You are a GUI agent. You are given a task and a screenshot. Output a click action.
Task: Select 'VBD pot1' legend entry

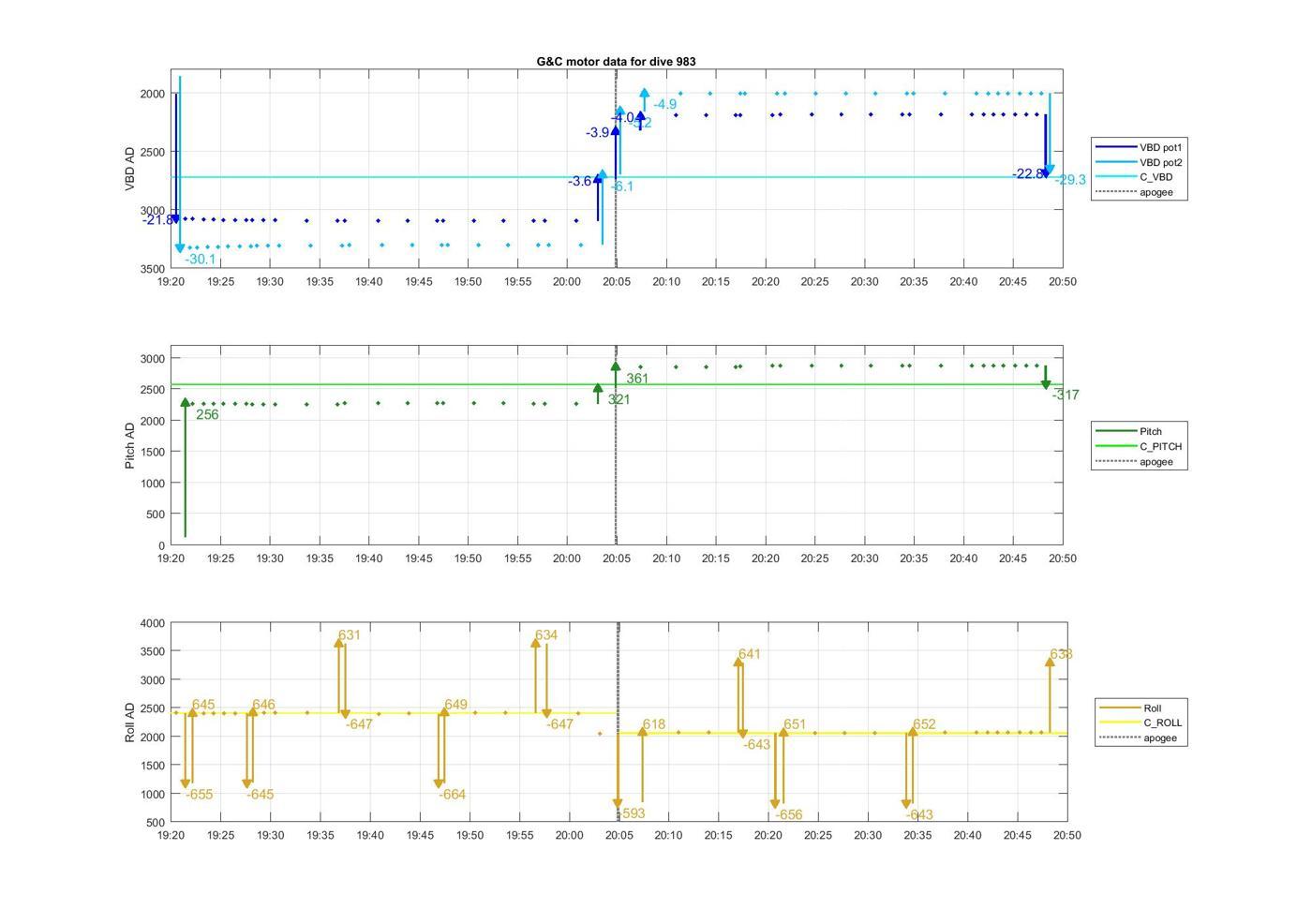click(1141, 147)
